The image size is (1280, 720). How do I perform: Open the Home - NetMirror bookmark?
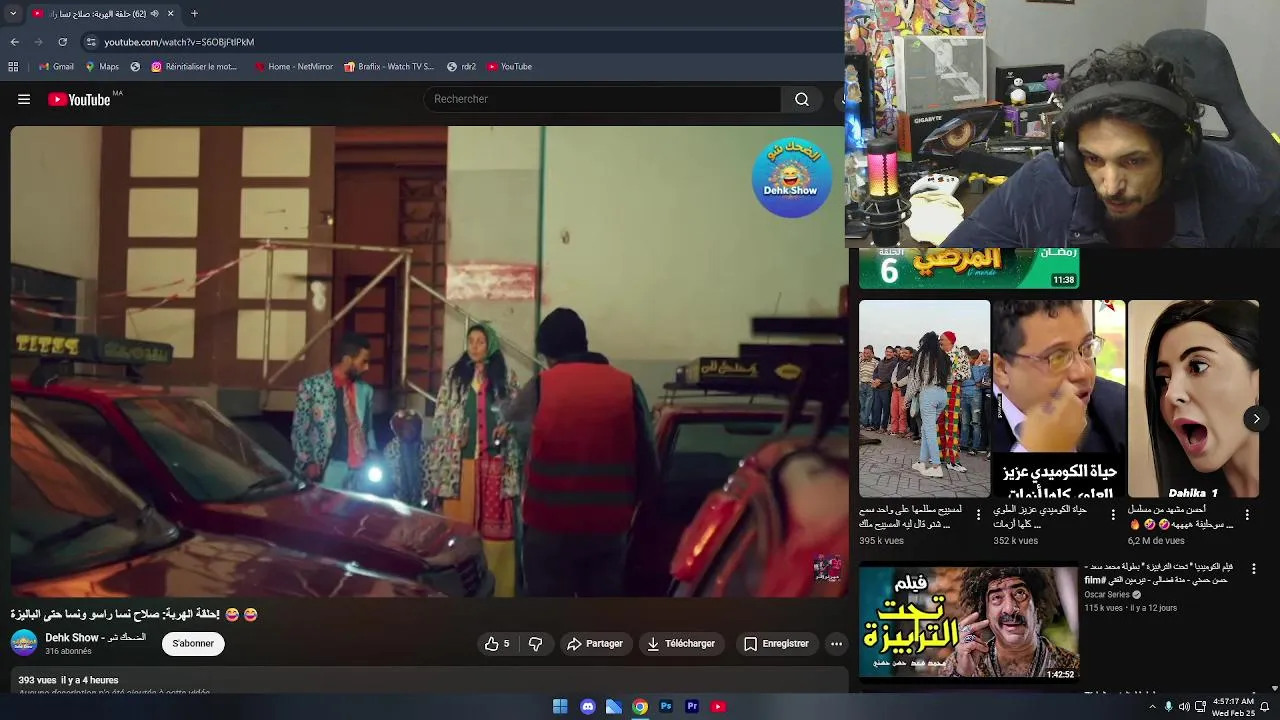click(x=293, y=67)
